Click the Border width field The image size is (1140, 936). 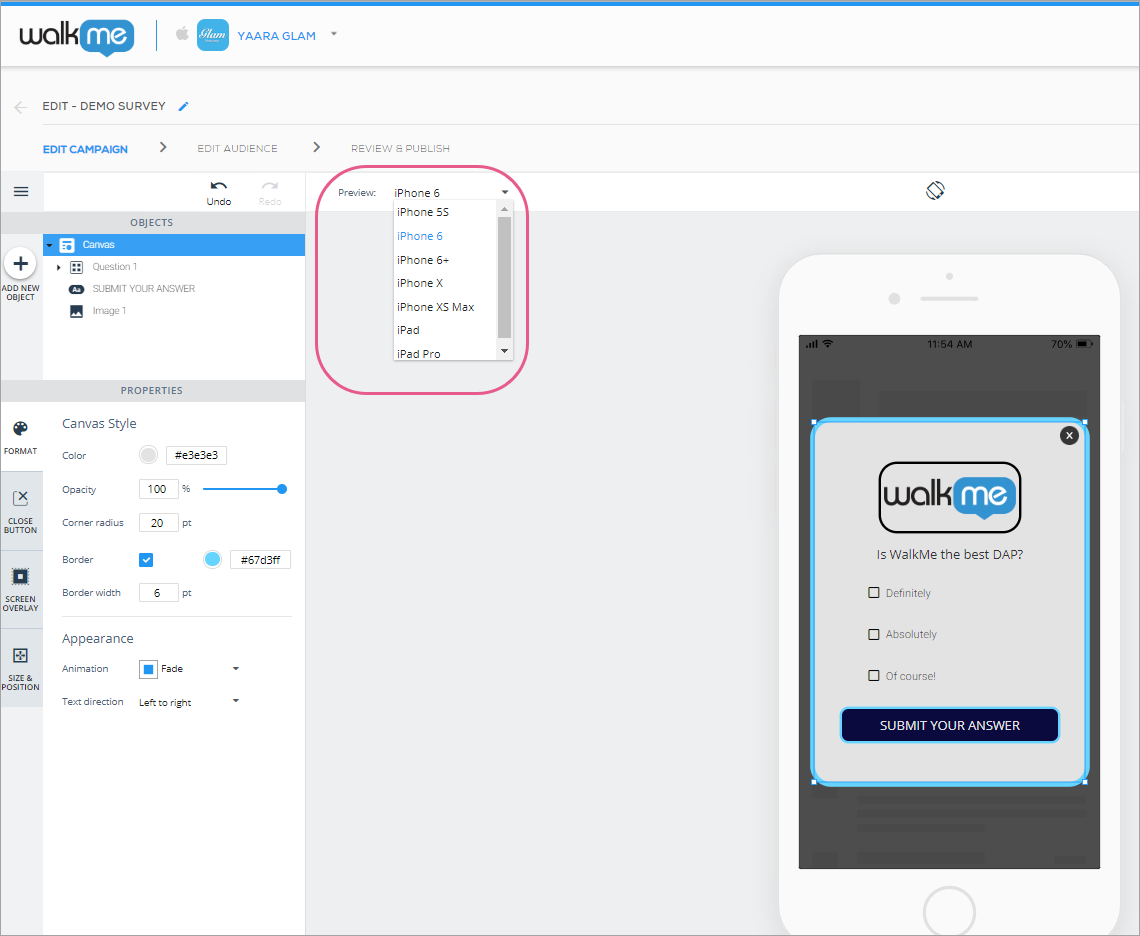pyautogui.click(x=158, y=593)
